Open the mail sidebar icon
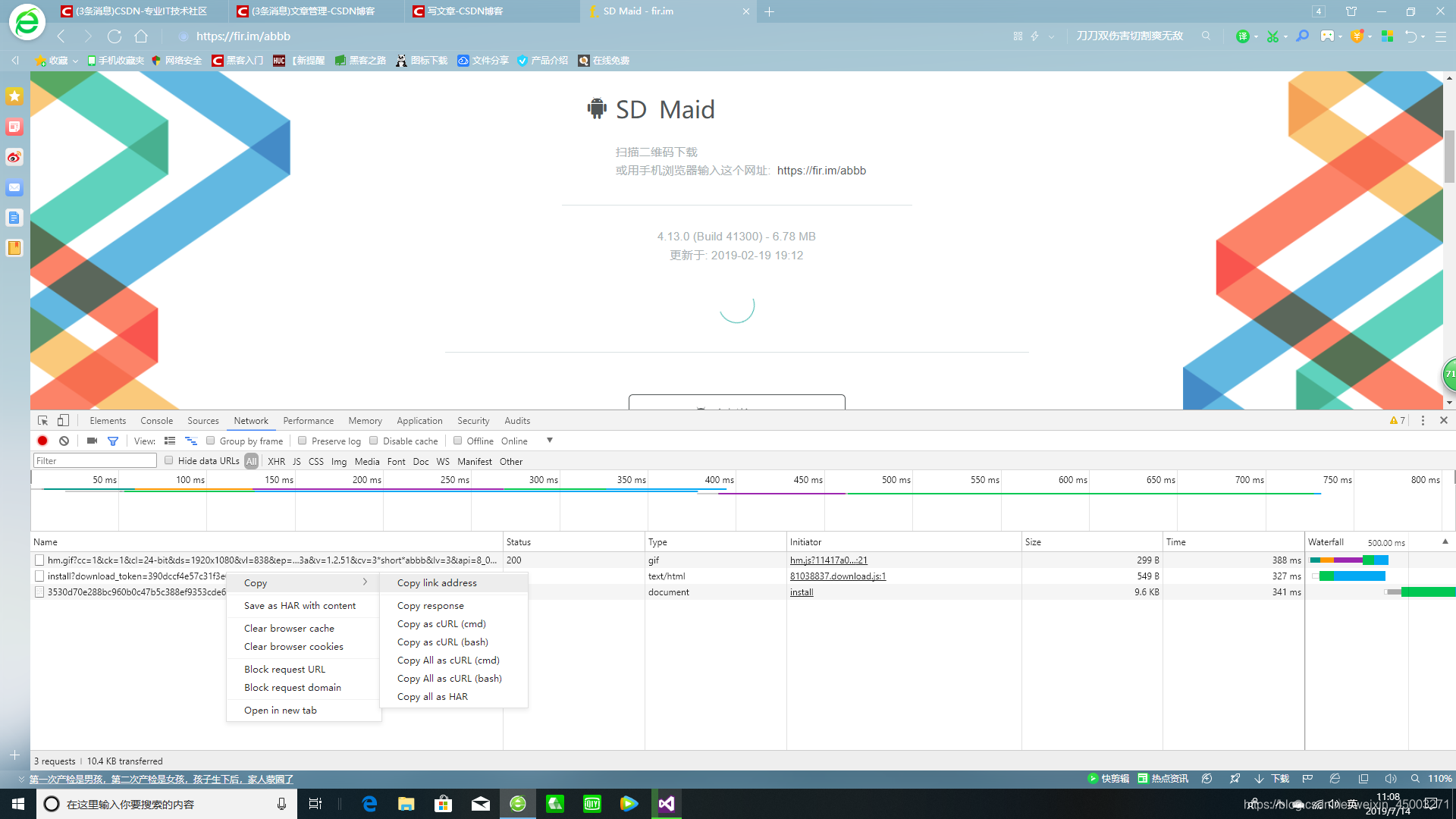This screenshot has height=819, width=1456. [14, 187]
